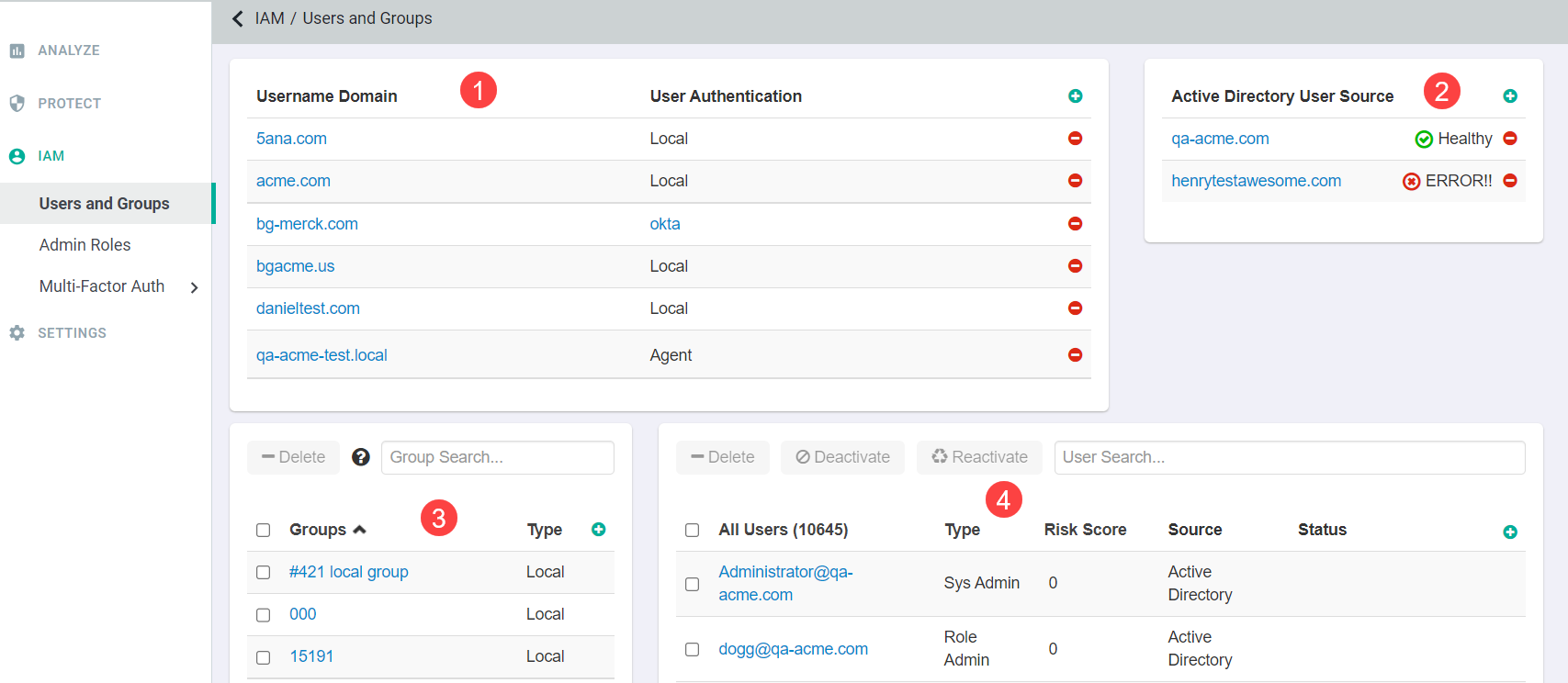Viewport: 1568px width, 683px height.
Task: Add a new username domain with green plus
Action: [x=1075, y=96]
